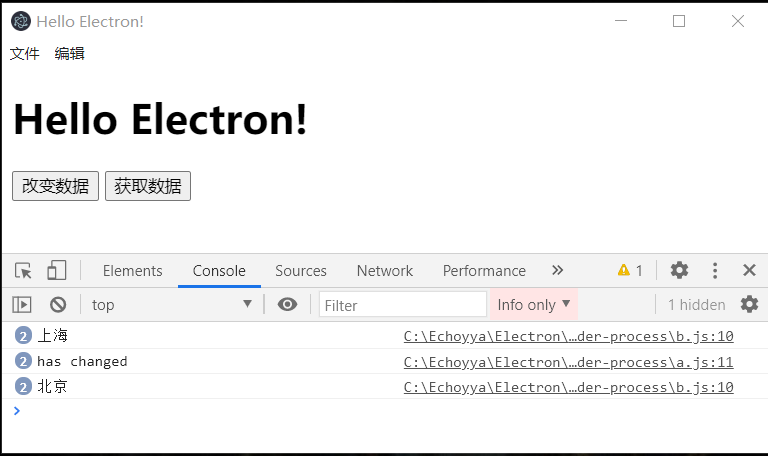
Task: Switch to the Elements tab
Action: coord(132,271)
